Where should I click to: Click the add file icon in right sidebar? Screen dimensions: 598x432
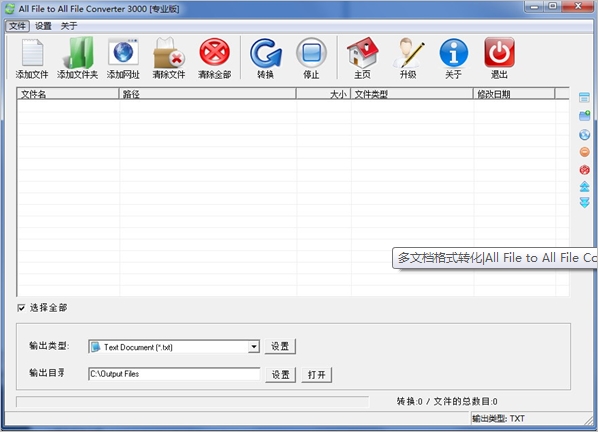tap(584, 97)
